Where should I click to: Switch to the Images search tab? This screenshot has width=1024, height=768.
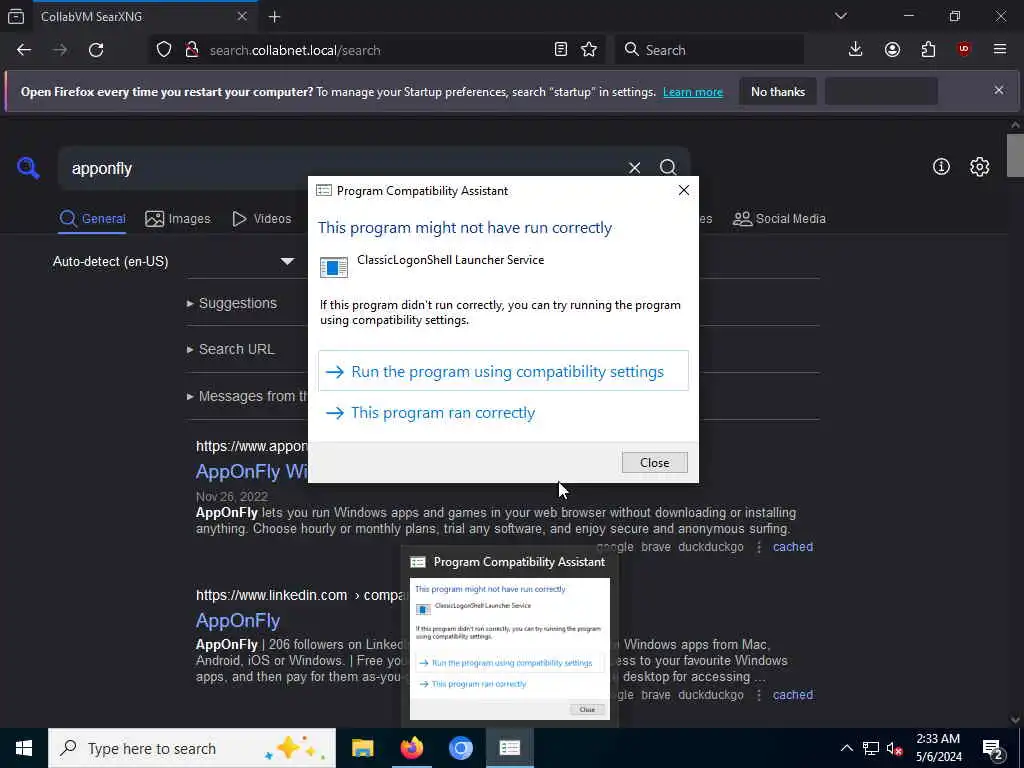tap(178, 219)
